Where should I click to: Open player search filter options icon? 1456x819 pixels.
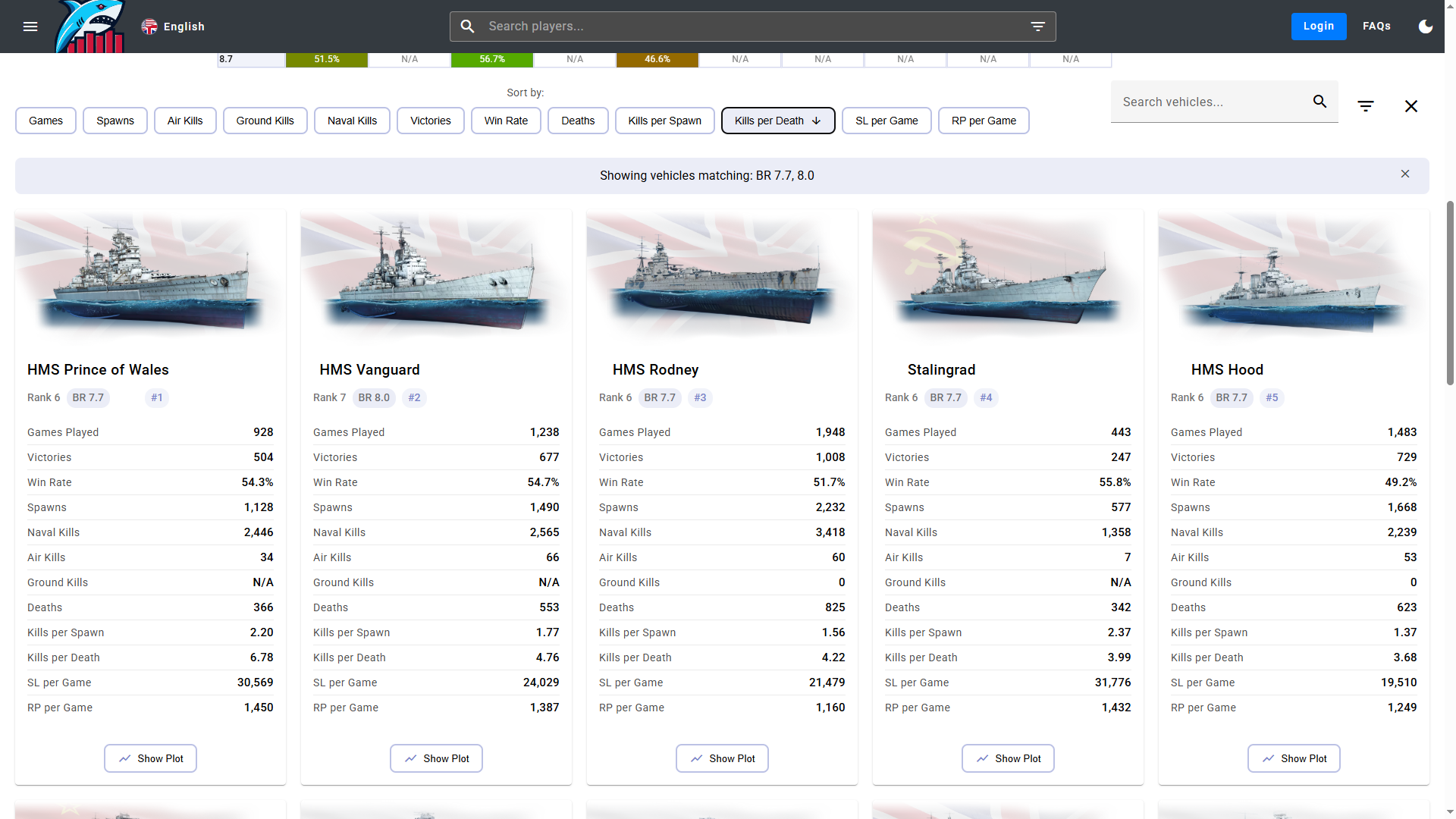(1037, 27)
